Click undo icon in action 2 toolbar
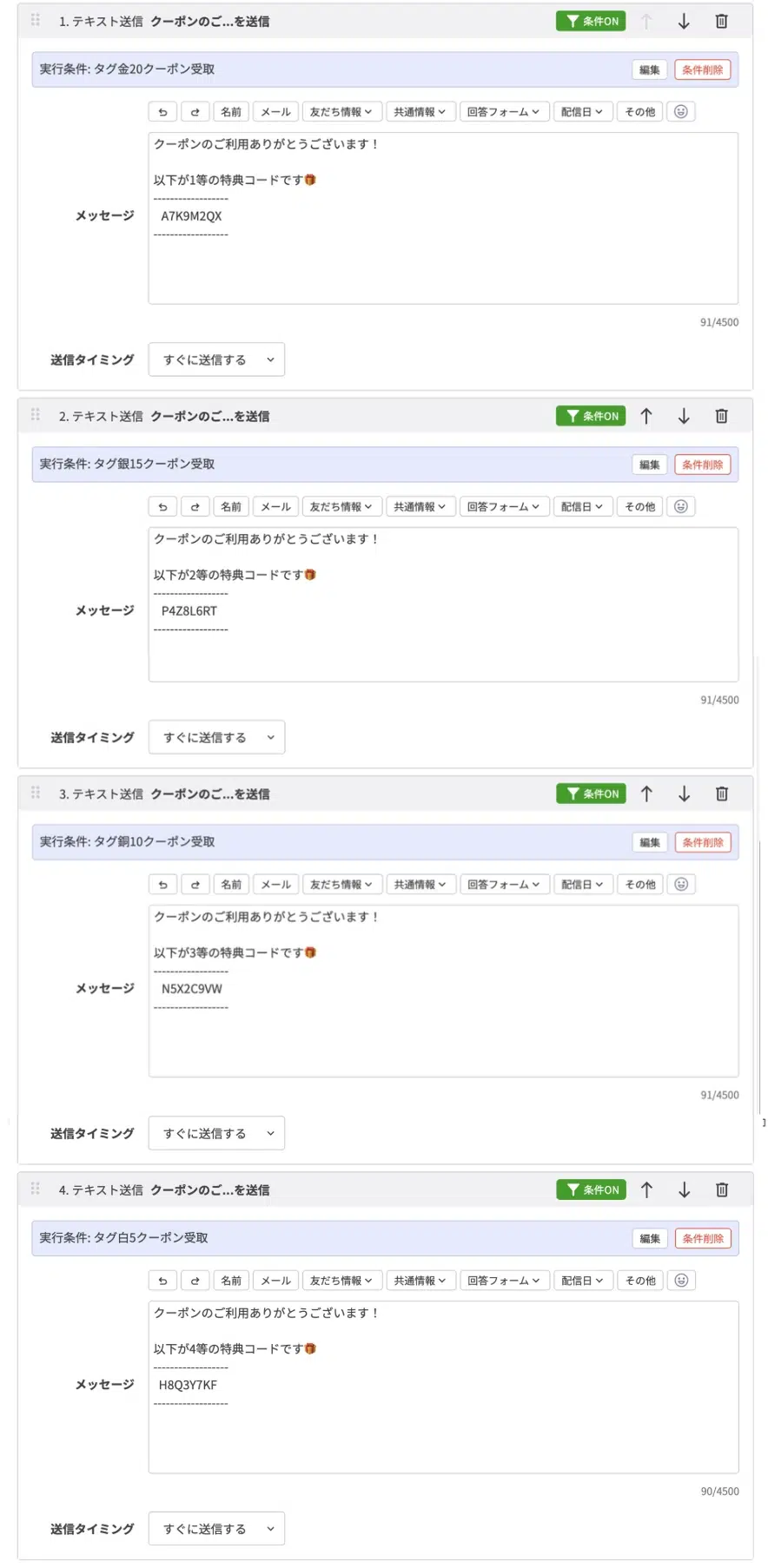 [x=162, y=507]
